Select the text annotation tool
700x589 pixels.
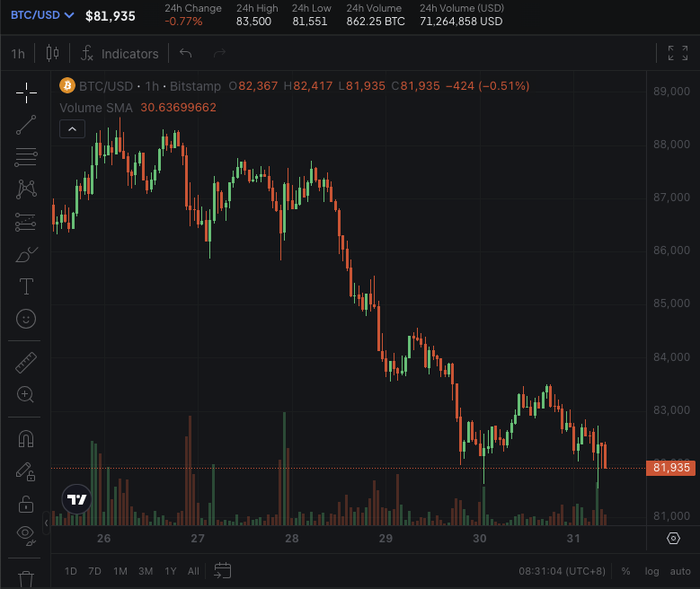tap(26, 286)
